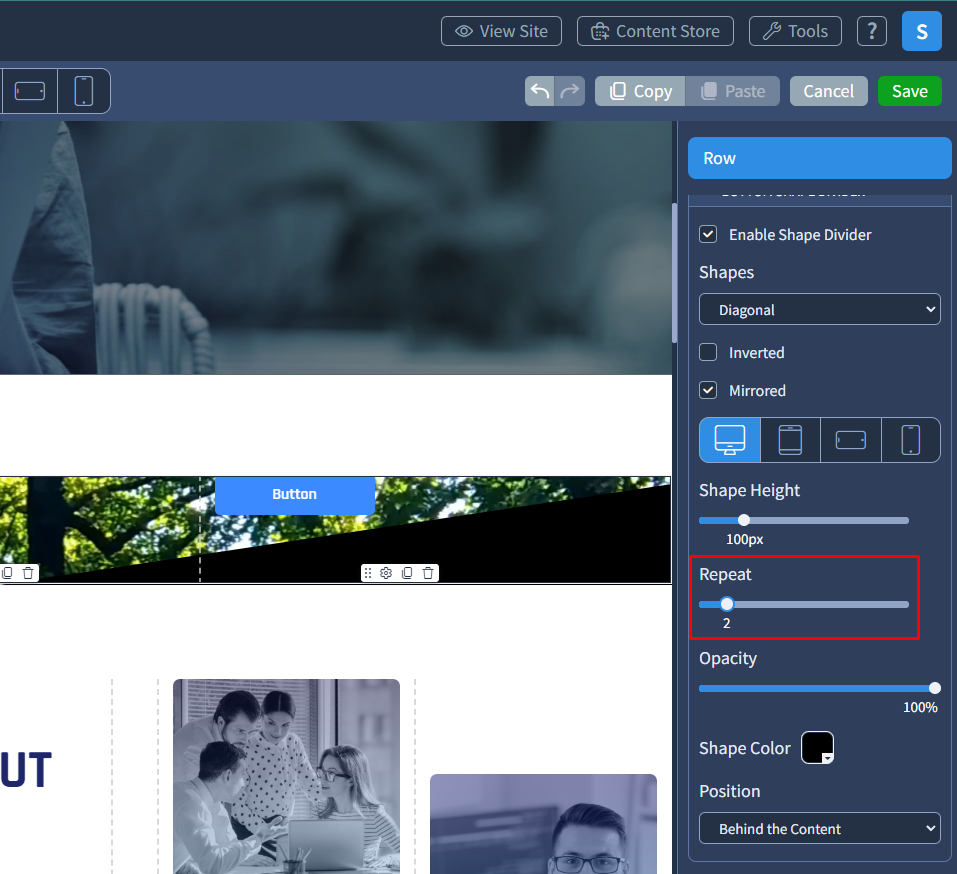Enable the Inverted option
Screen dimensions: 957x874
[x=708, y=352]
